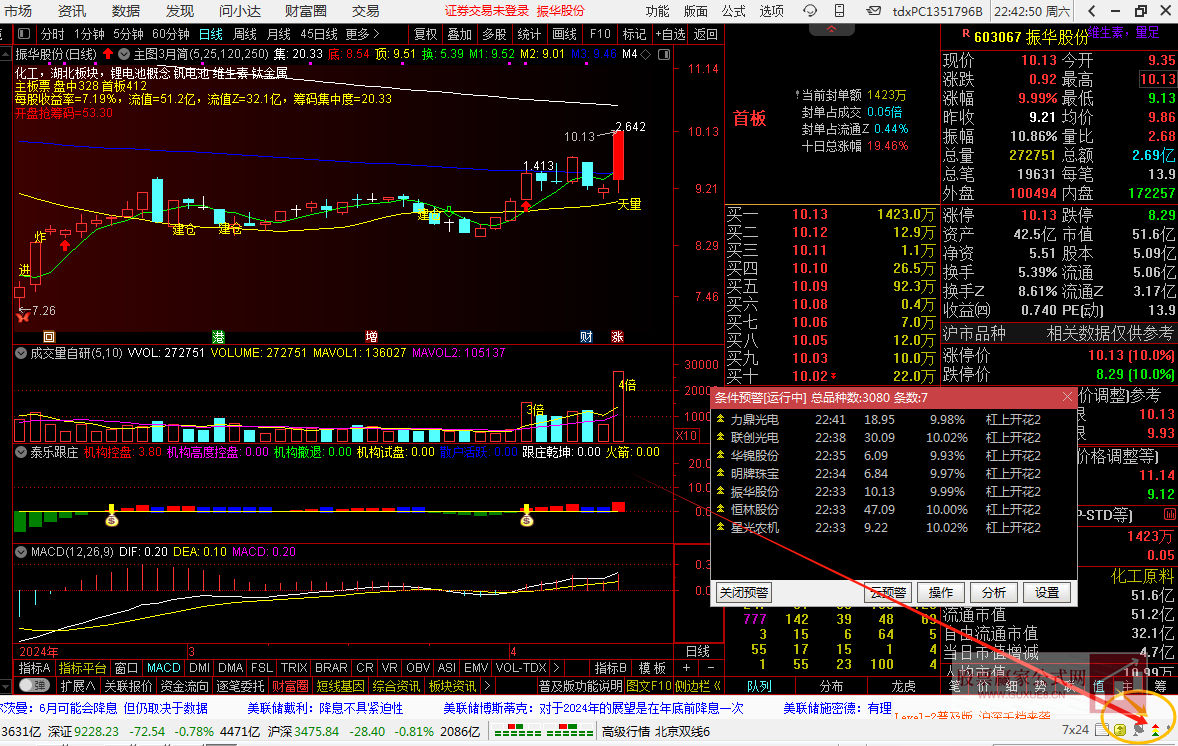1178x746 pixels.
Task: Click the red-green arrows alert icon in status bar
Action: (1156, 731)
